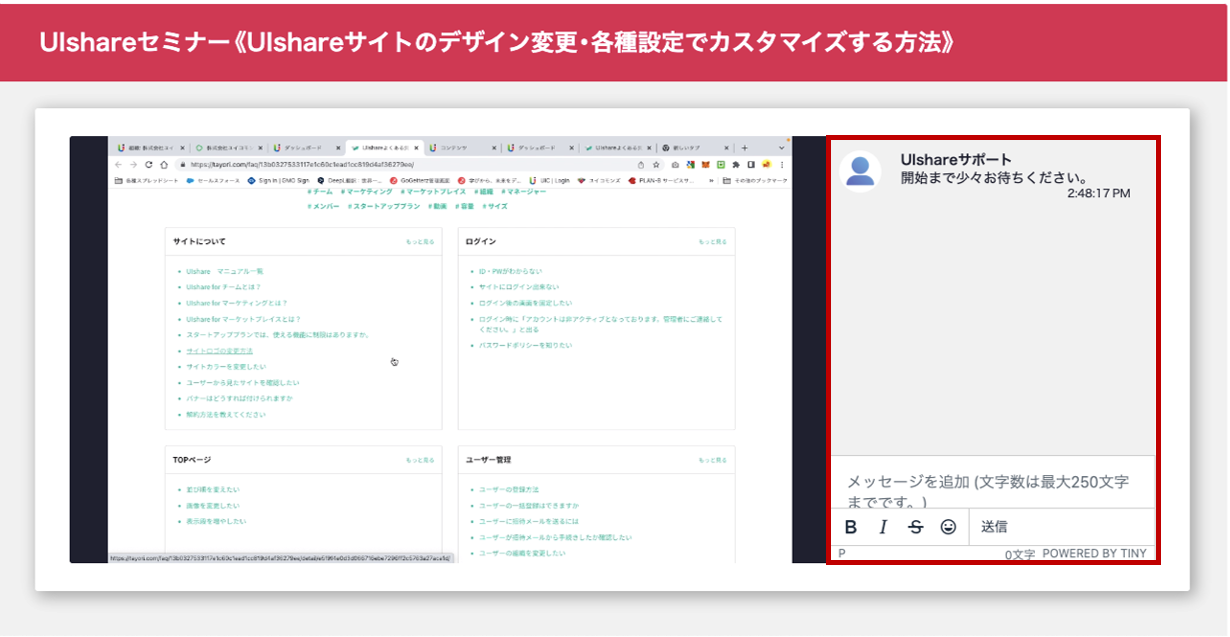Click the #マーケットプレイス hashtag link
Viewport: 1230px width, 637px height.
[433, 190]
